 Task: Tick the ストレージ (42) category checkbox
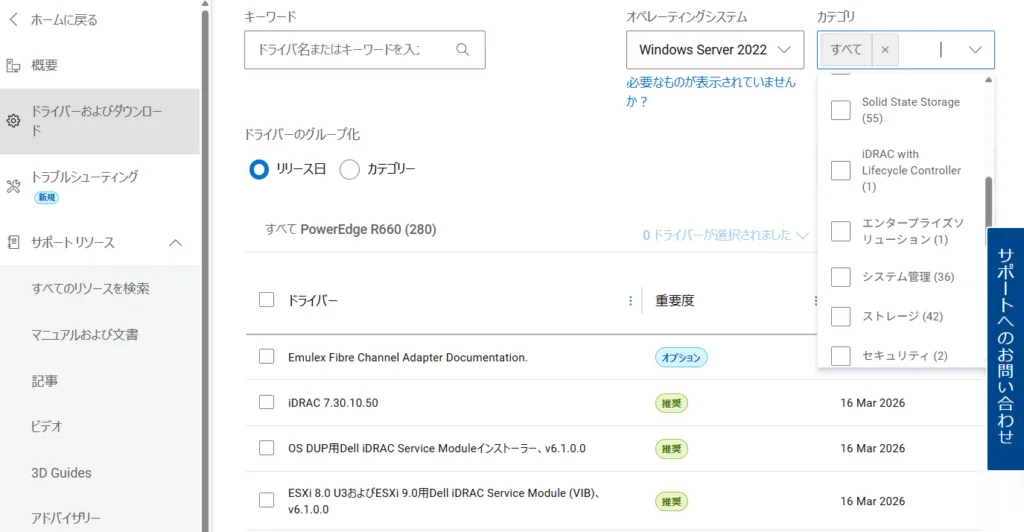[841, 317]
